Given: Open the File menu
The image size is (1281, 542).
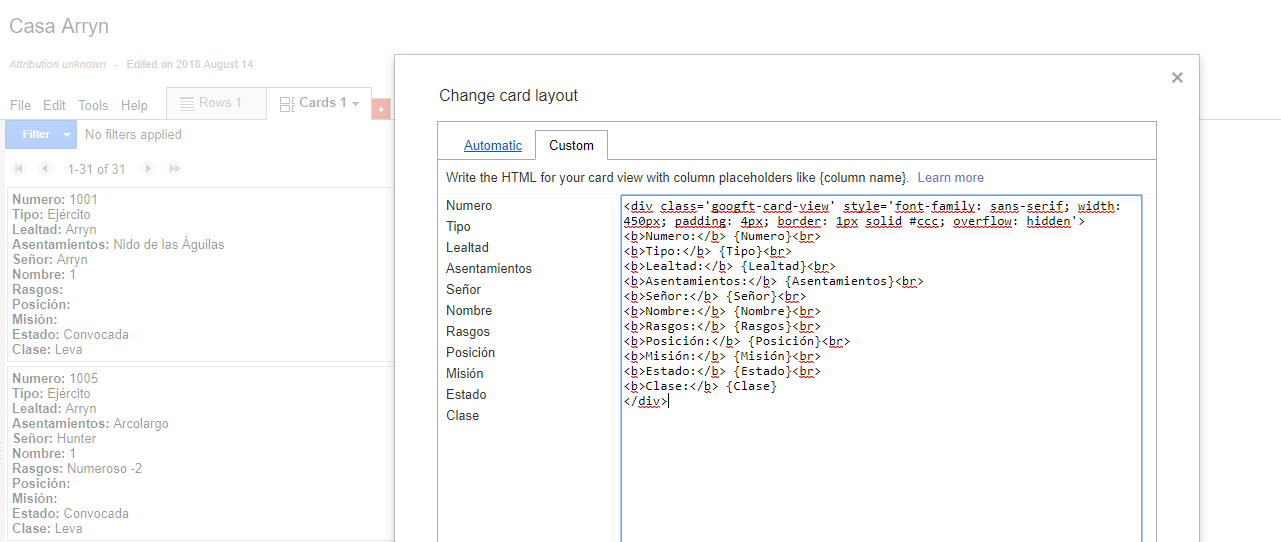Looking at the screenshot, I should 20,105.
